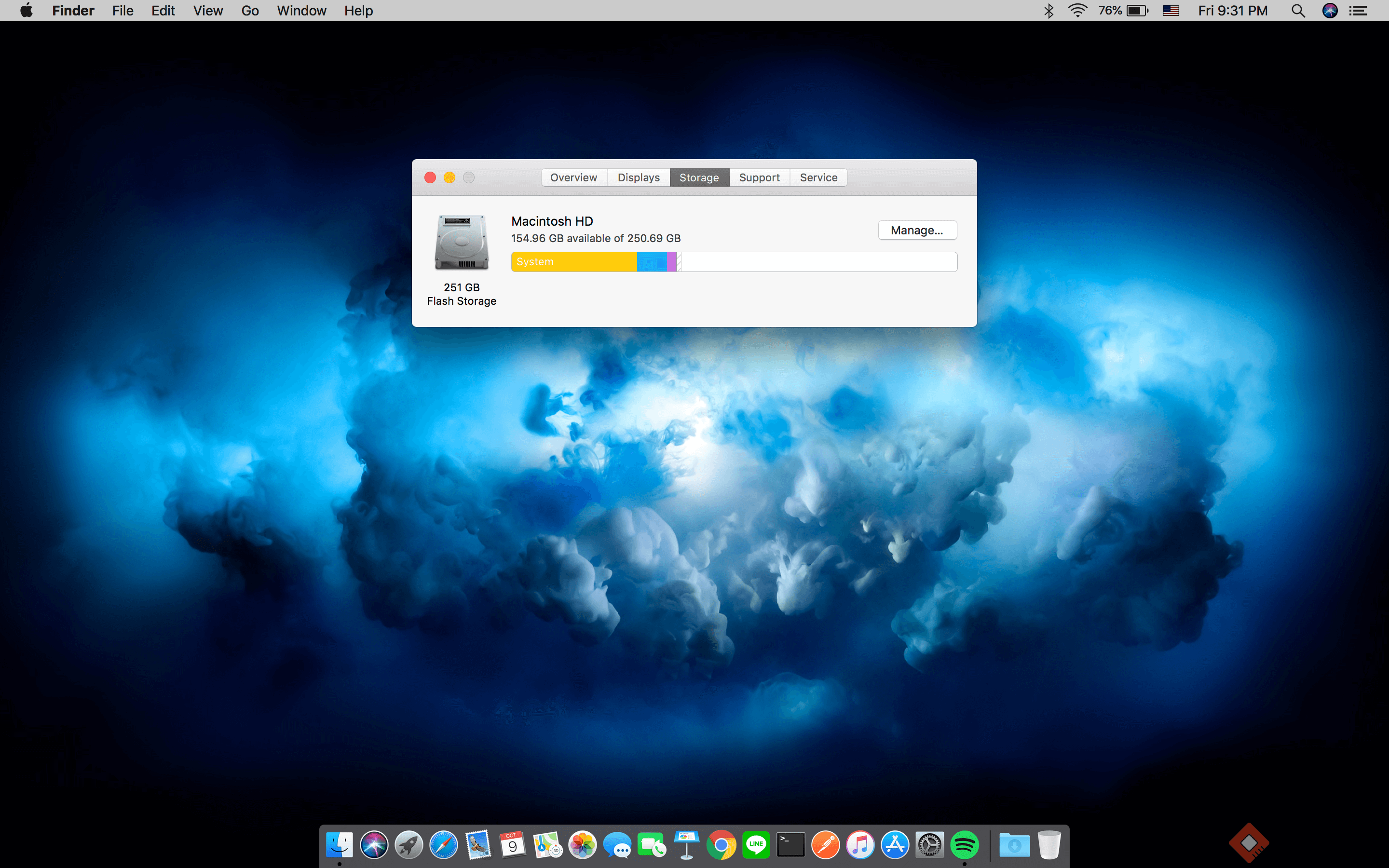
Task: Launch Keynote from the Dock
Action: (686, 845)
